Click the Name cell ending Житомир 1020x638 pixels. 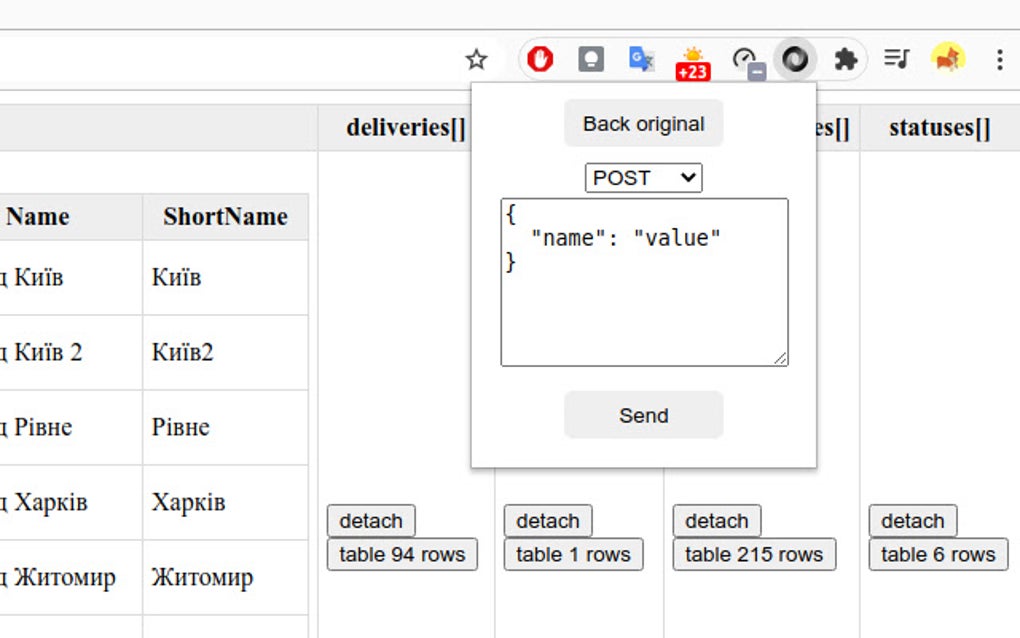71,577
